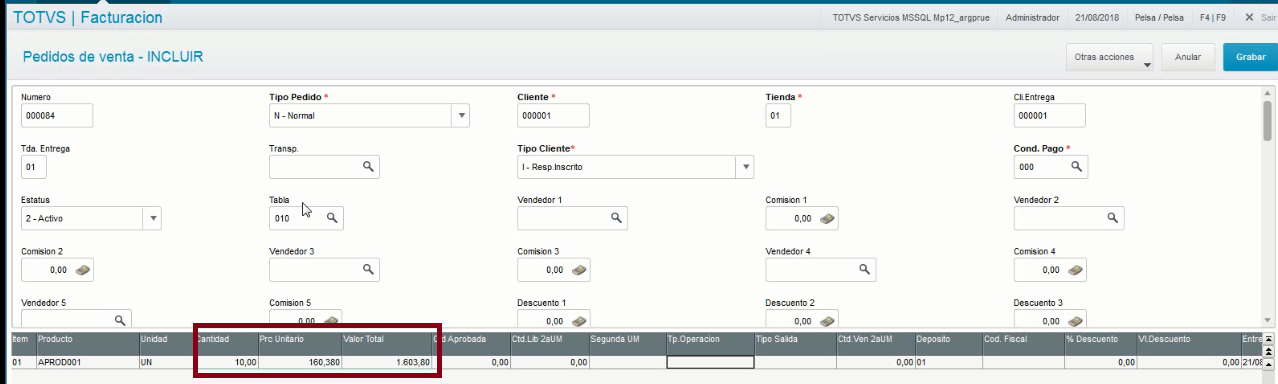Screen dimensions: 1278x384
Task: Click the Cli.Entrega input field
Action: pos(1050,115)
